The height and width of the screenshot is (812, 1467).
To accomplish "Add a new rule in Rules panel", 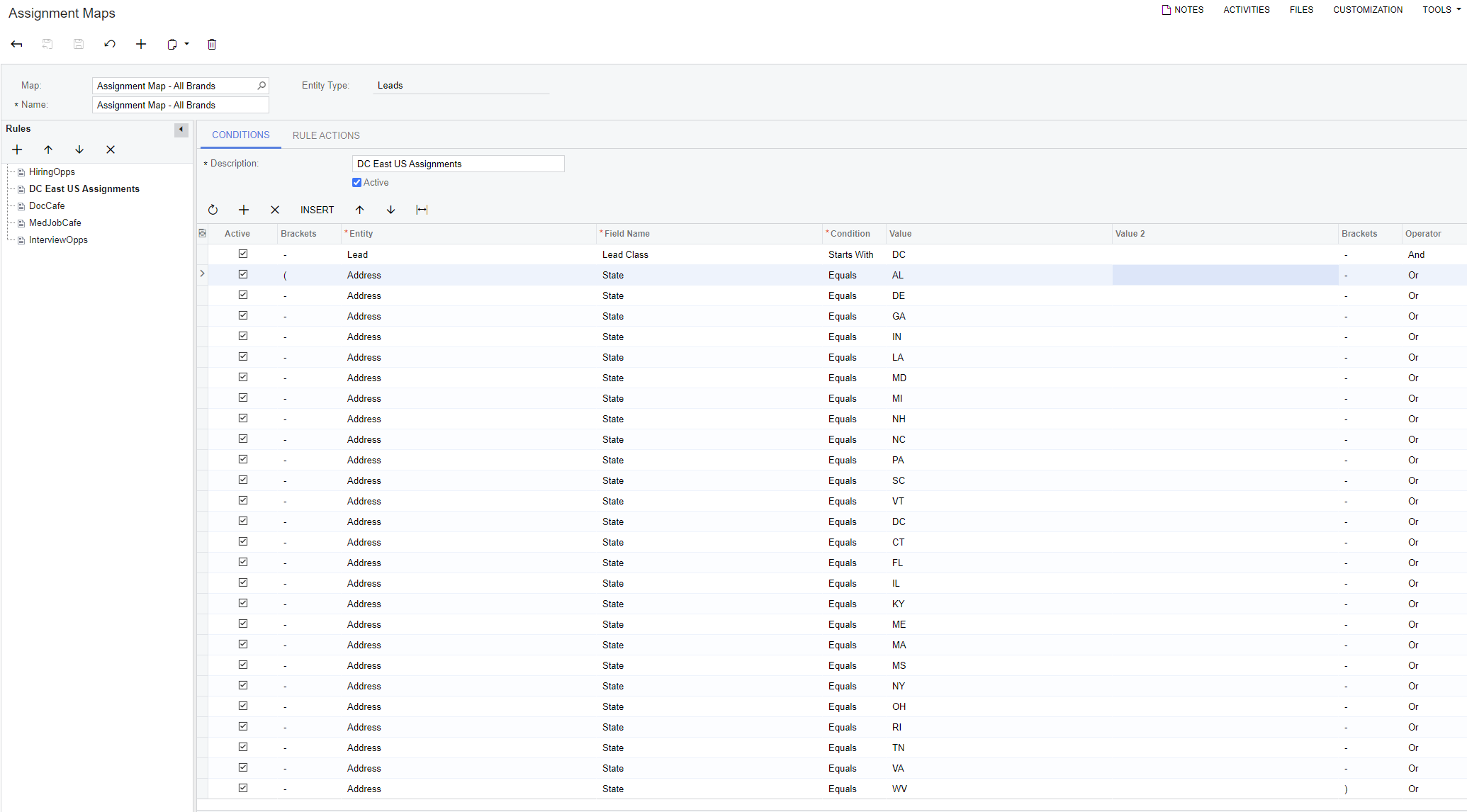I will pos(17,150).
